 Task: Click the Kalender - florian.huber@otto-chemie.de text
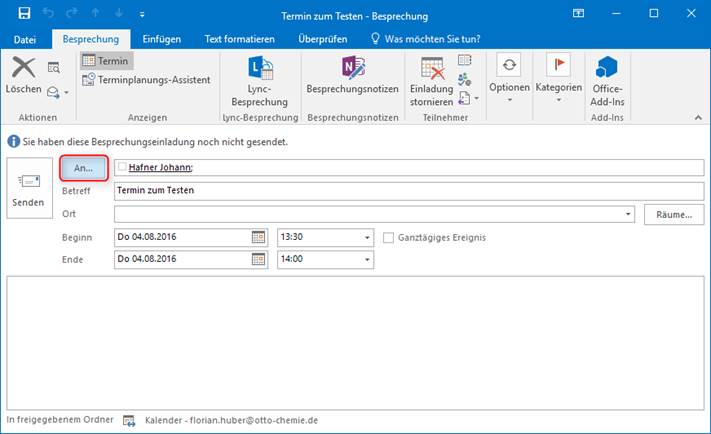(231, 420)
